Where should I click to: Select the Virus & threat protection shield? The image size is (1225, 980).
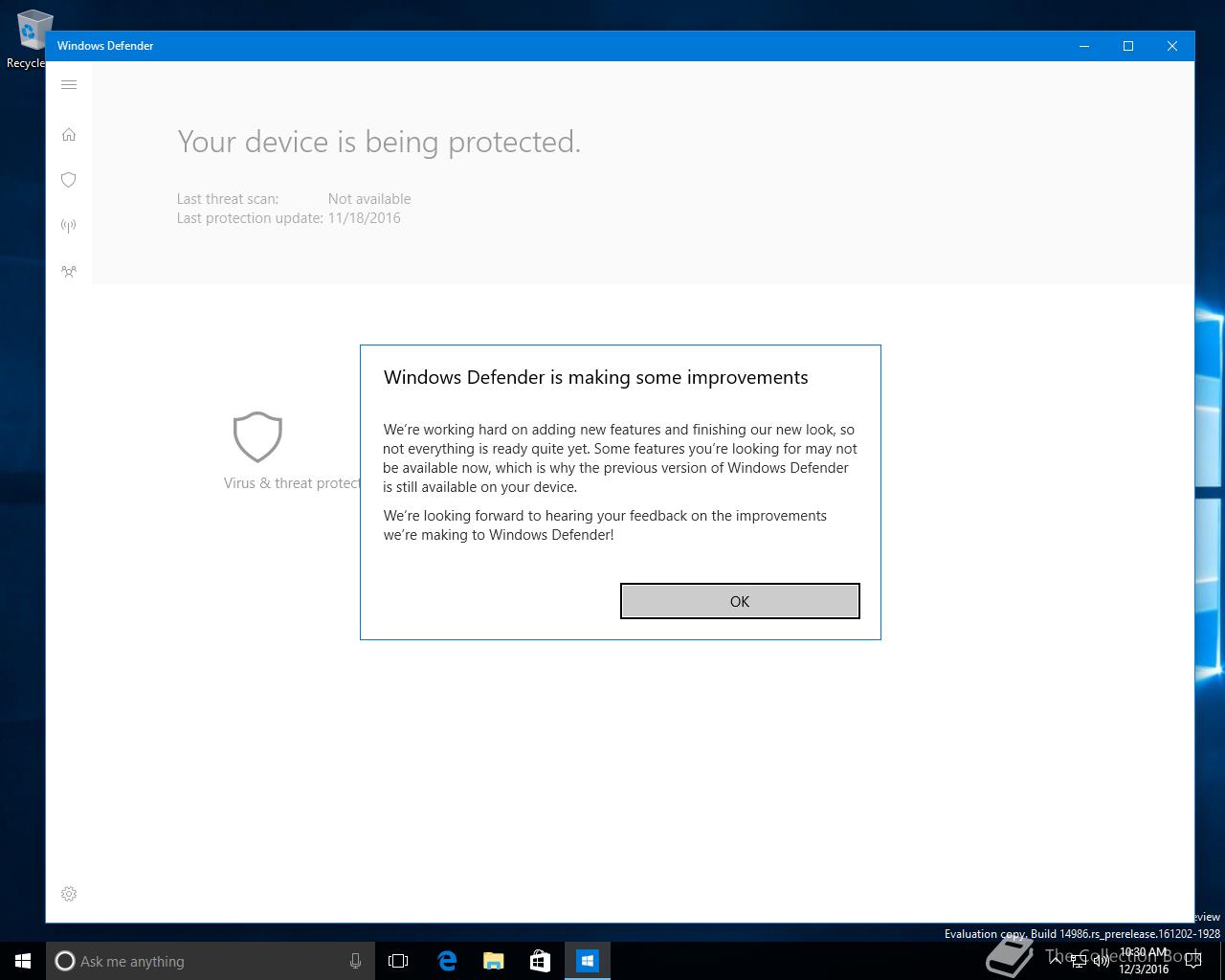point(257,437)
